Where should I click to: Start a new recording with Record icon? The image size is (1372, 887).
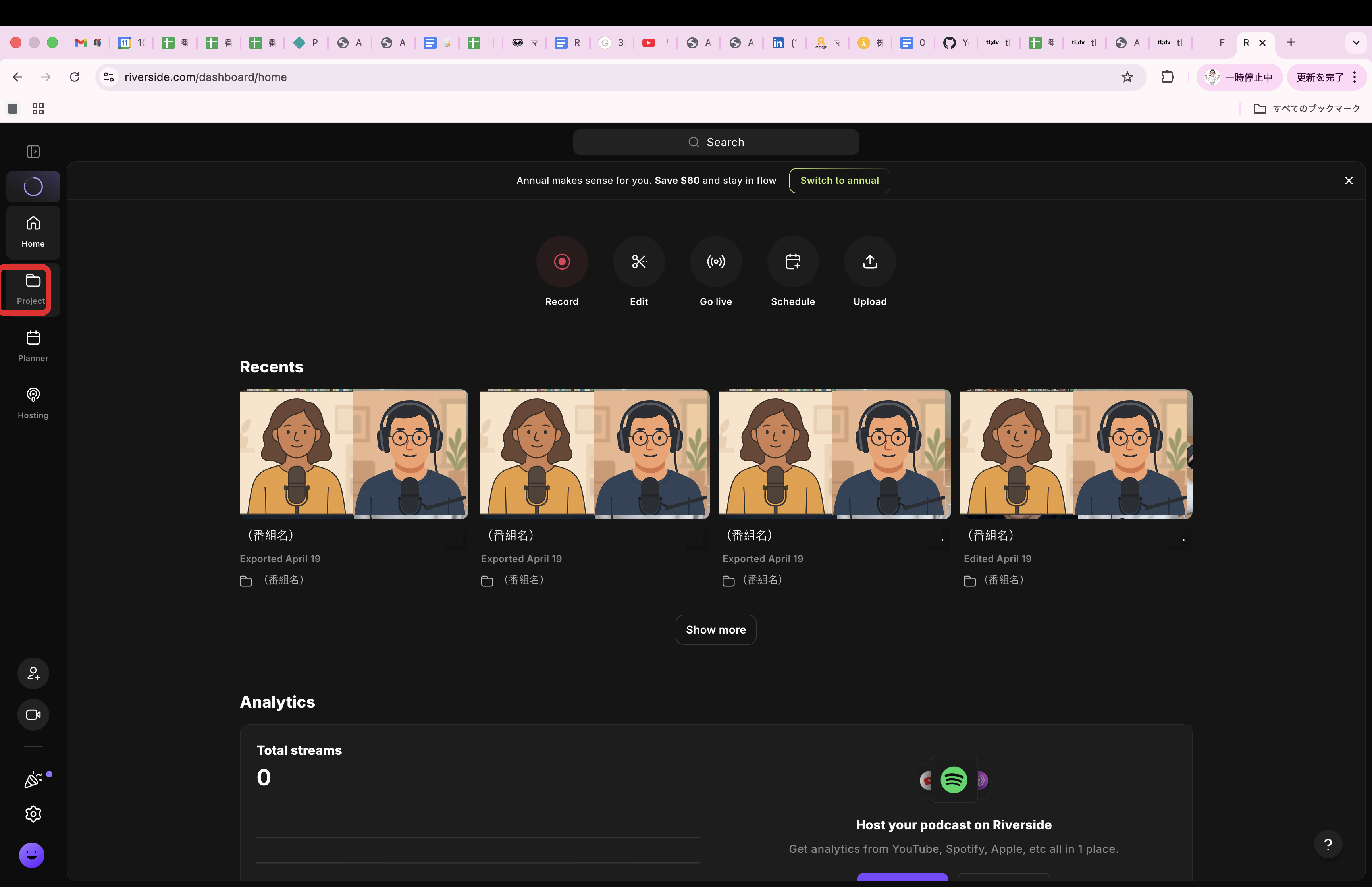[561, 262]
